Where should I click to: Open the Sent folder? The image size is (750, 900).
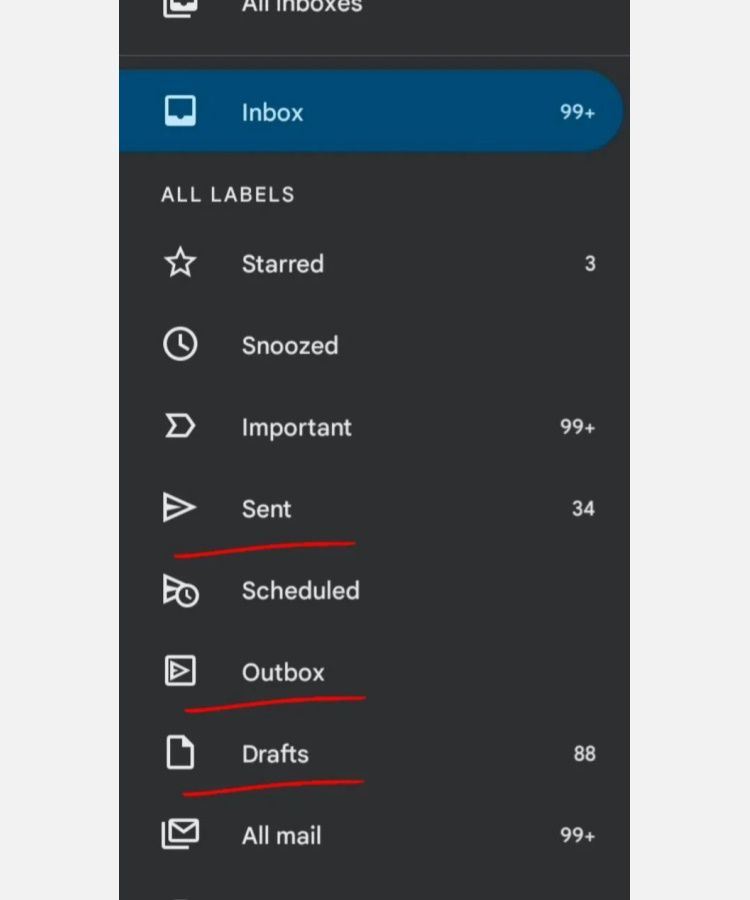(x=374, y=509)
